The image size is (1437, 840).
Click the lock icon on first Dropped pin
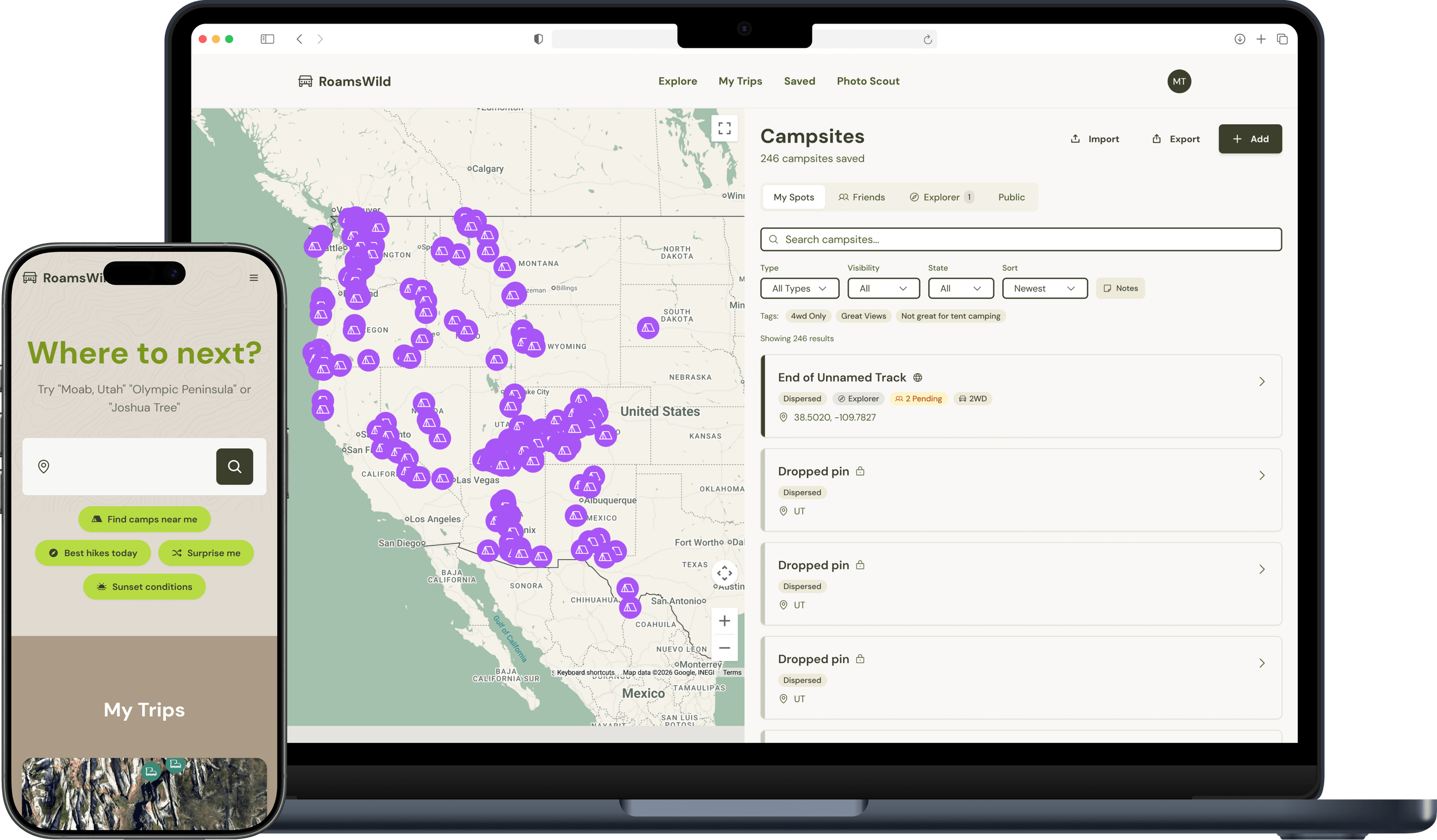pos(861,471)
